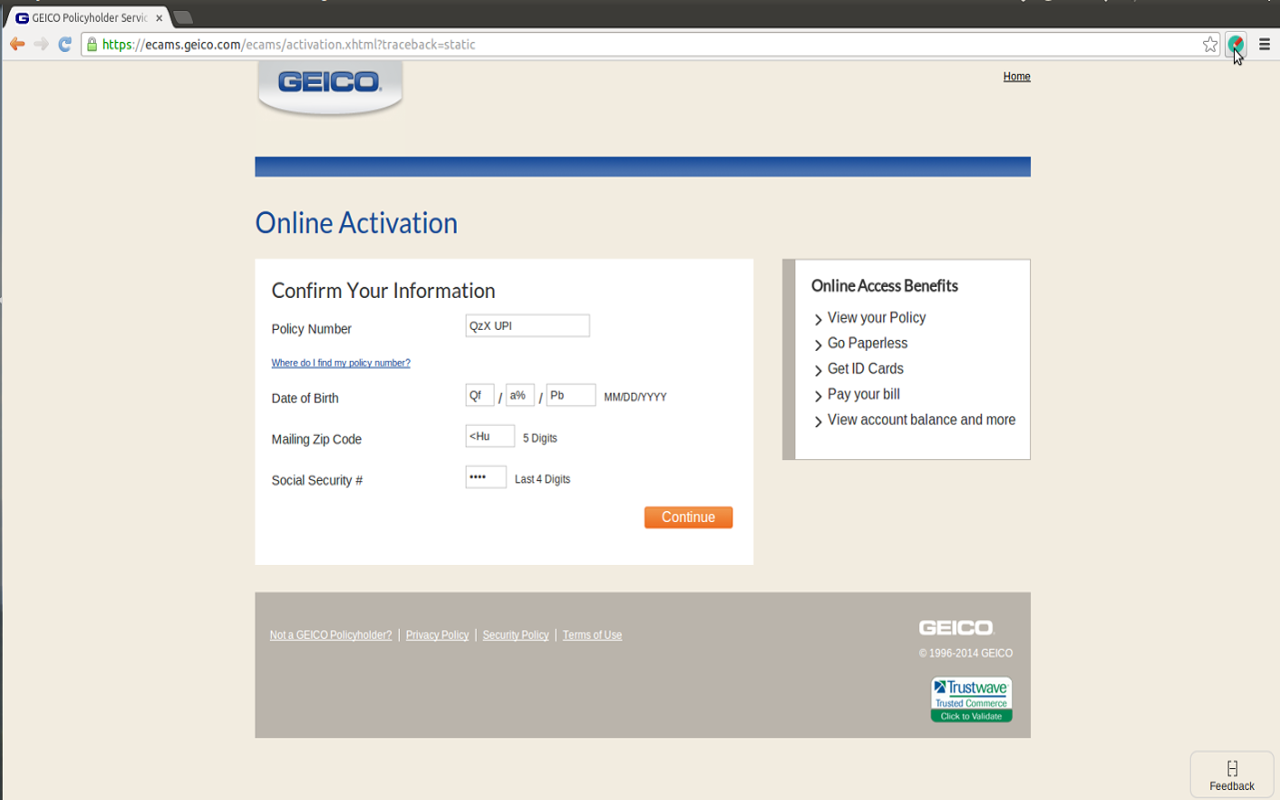Click the browser back arrow
Image resolution: width=1280 pixels, height=800 pixels.
click(17, 44)
